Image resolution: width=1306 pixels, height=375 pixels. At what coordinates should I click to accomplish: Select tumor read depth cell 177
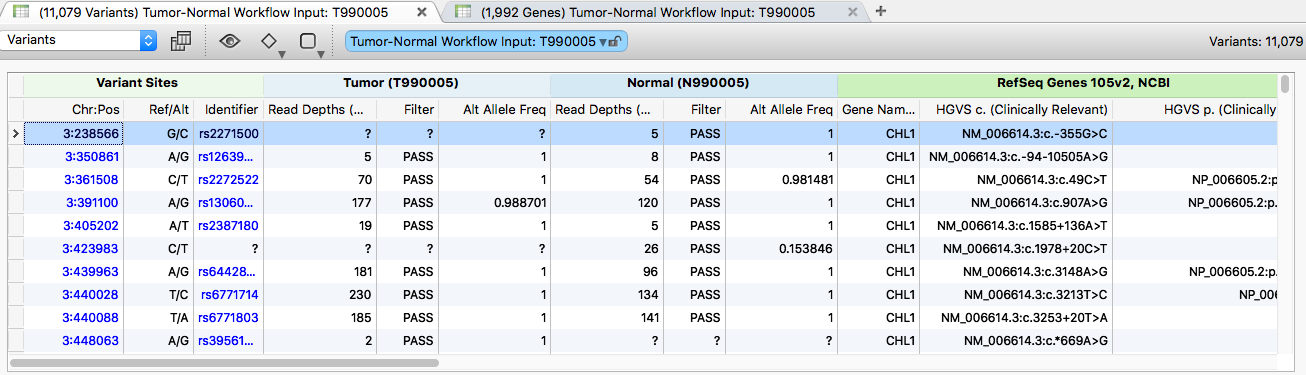click(x=320, y=203)
